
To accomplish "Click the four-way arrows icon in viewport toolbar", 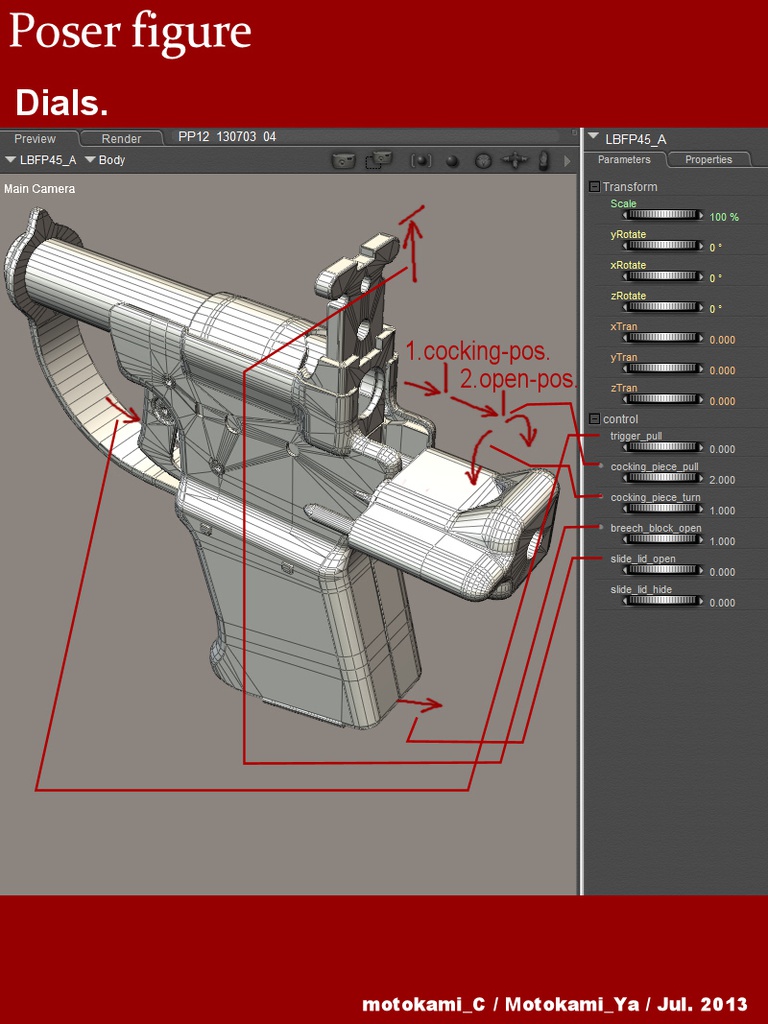I will [x=514, y=160].
